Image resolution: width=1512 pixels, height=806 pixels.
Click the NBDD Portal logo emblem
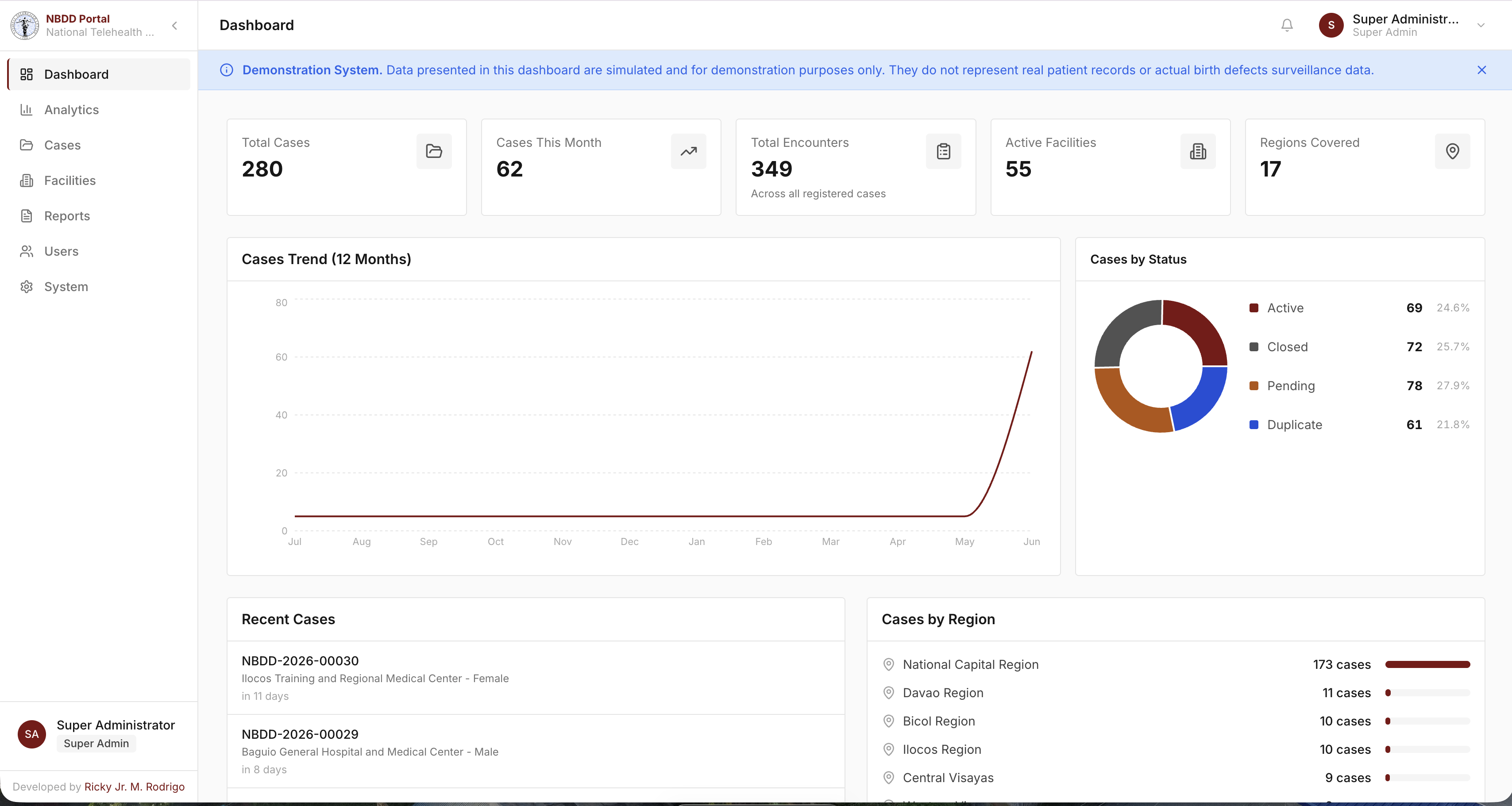25,25
